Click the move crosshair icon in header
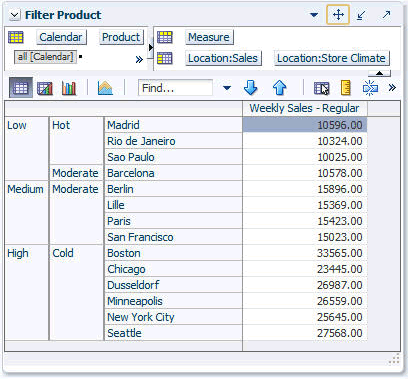This screenshot has width=408, height=379. pos(338,15)
